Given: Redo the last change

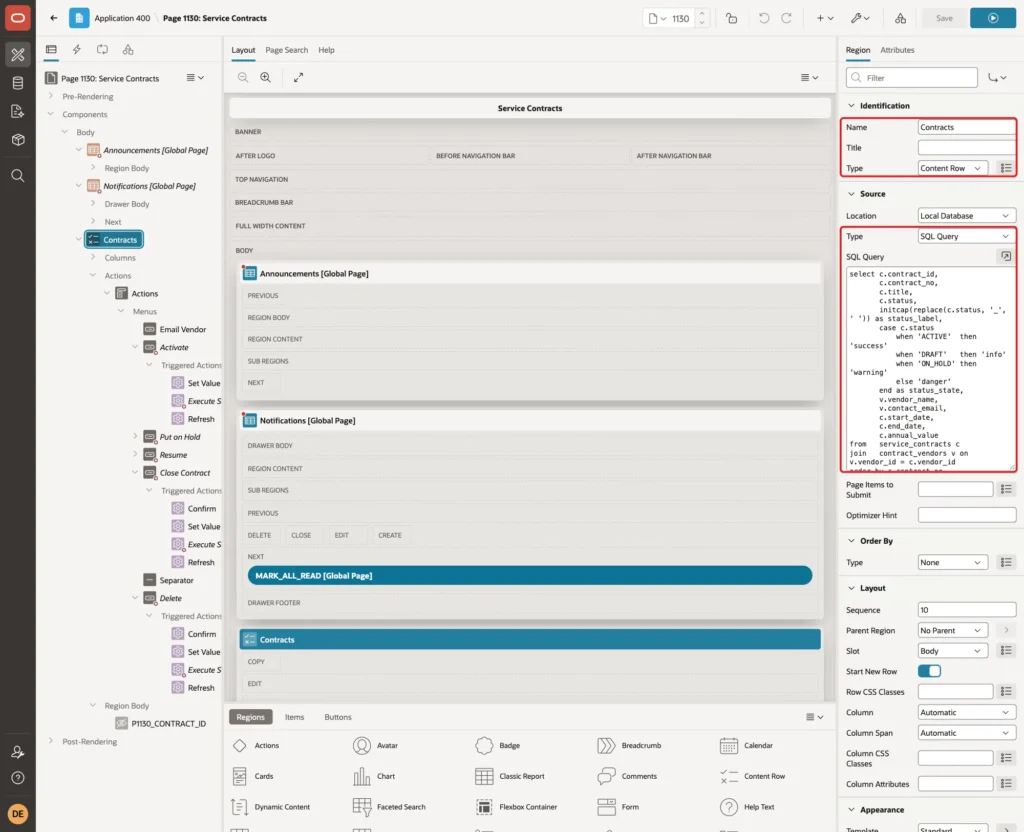Looking at the screenshot, I should coord(786,18).
